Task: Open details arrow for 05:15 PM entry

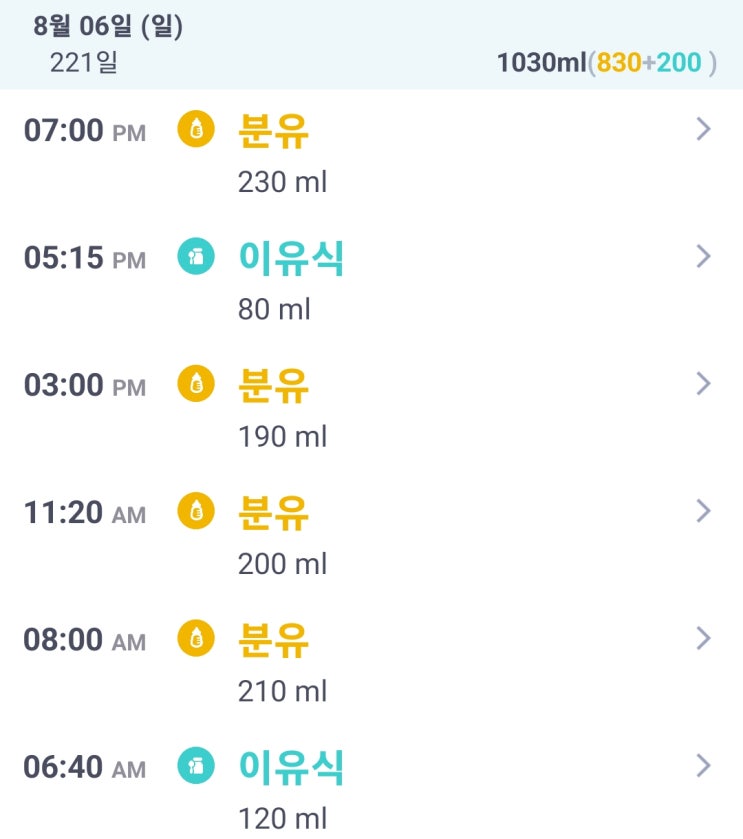Action: pyautogui.click(x=703, y=257)
